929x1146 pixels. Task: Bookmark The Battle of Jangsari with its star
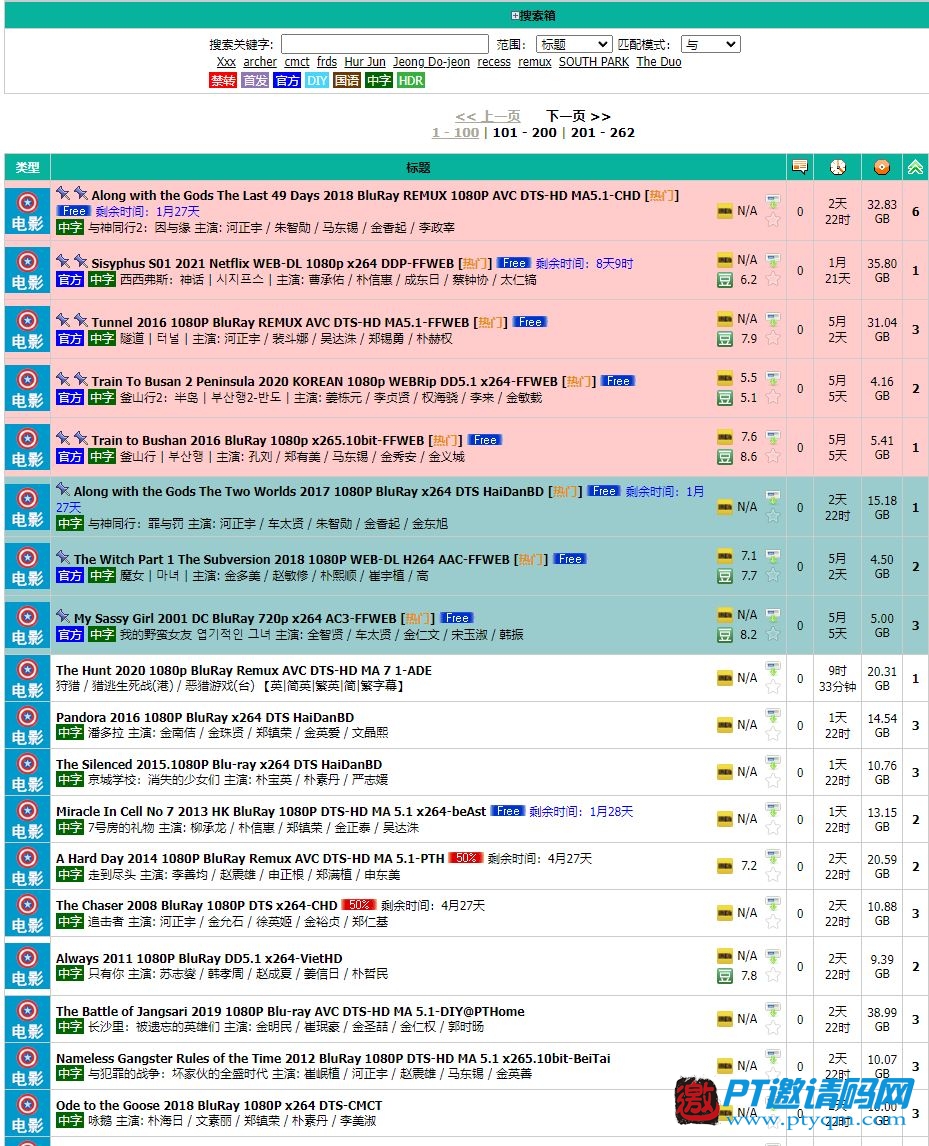[x=773, y=1028]
